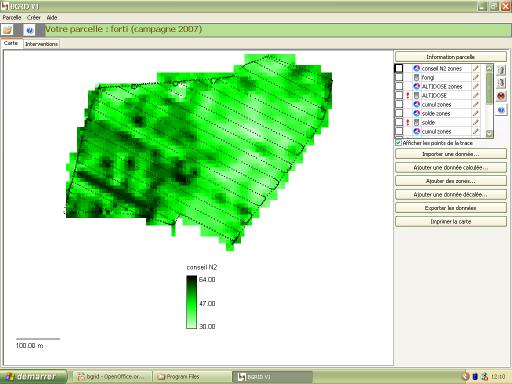Open the Créer menu
This screenshot has width=512, height=384.
point(34,17)
